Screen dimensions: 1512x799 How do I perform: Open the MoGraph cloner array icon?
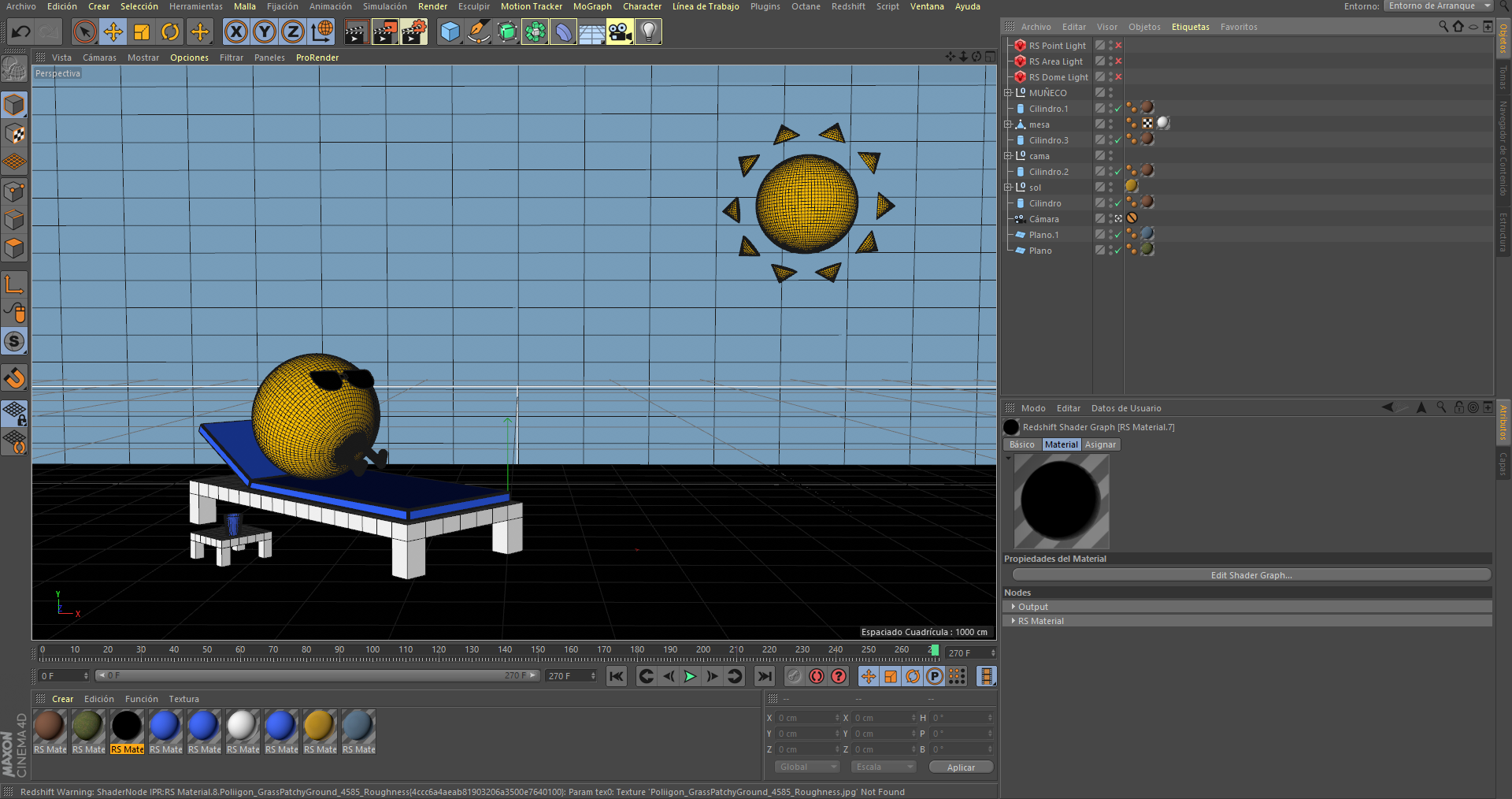pos(535,32)
